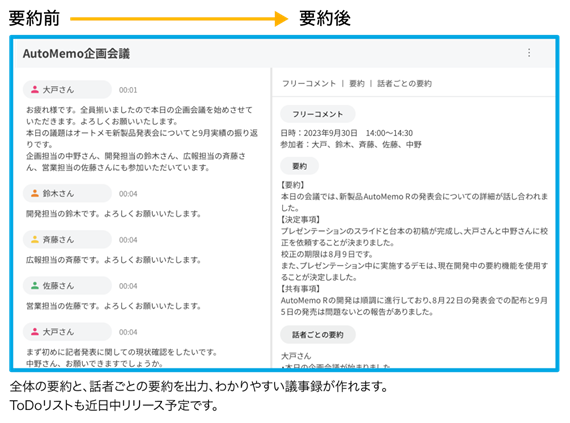Select the 鈴木さん speaker name chip
The height and width of the screenshot is (423, 570).
coord(67,193)
